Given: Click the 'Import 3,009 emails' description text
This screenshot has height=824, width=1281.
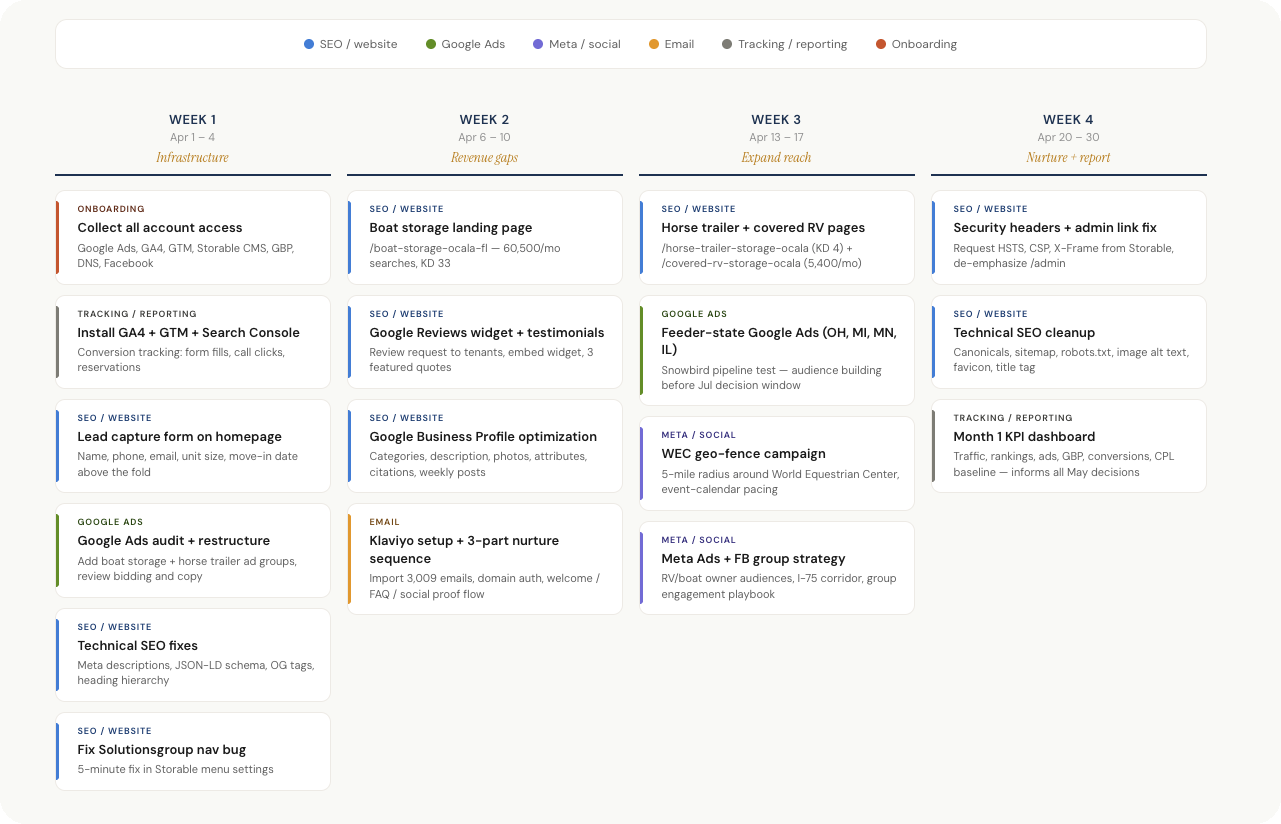Looking at the screenshot, I should [x=485, y=586].
